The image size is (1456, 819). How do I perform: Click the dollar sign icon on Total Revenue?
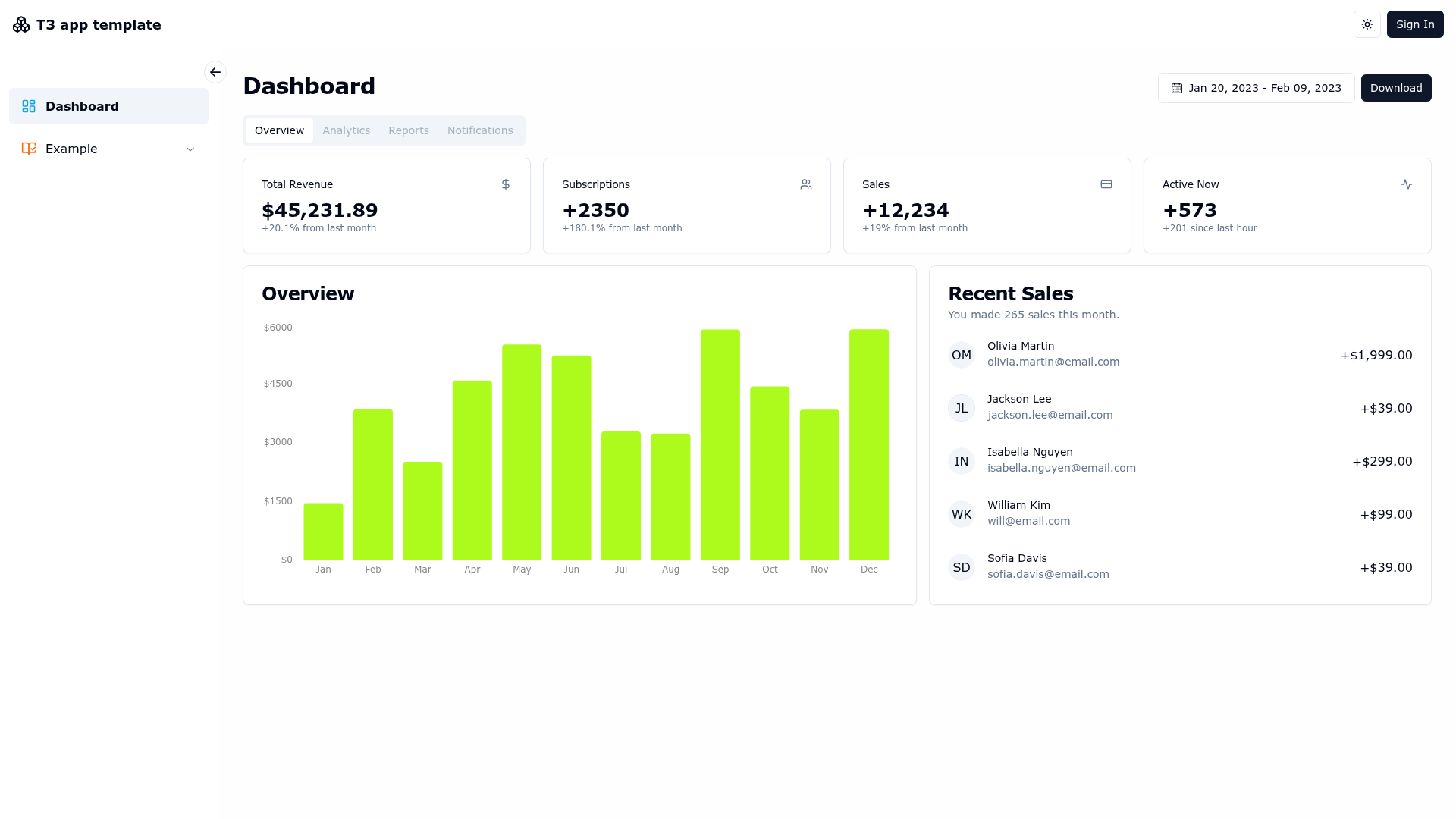pyautogui.click(x=506, y=184)
